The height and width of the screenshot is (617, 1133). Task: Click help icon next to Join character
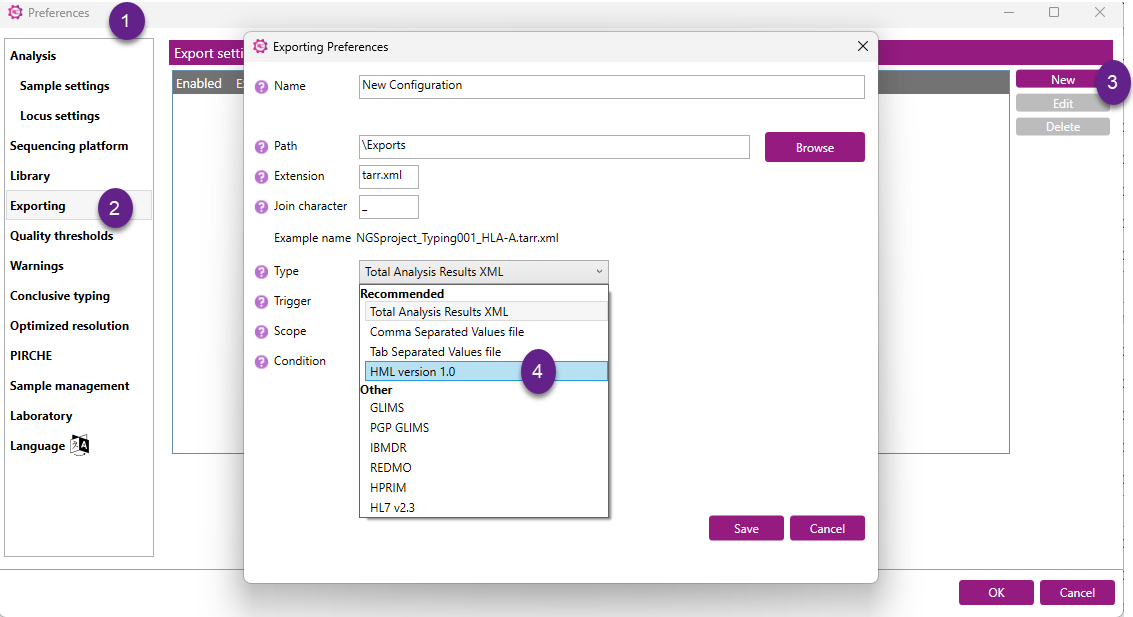point(262,207)
